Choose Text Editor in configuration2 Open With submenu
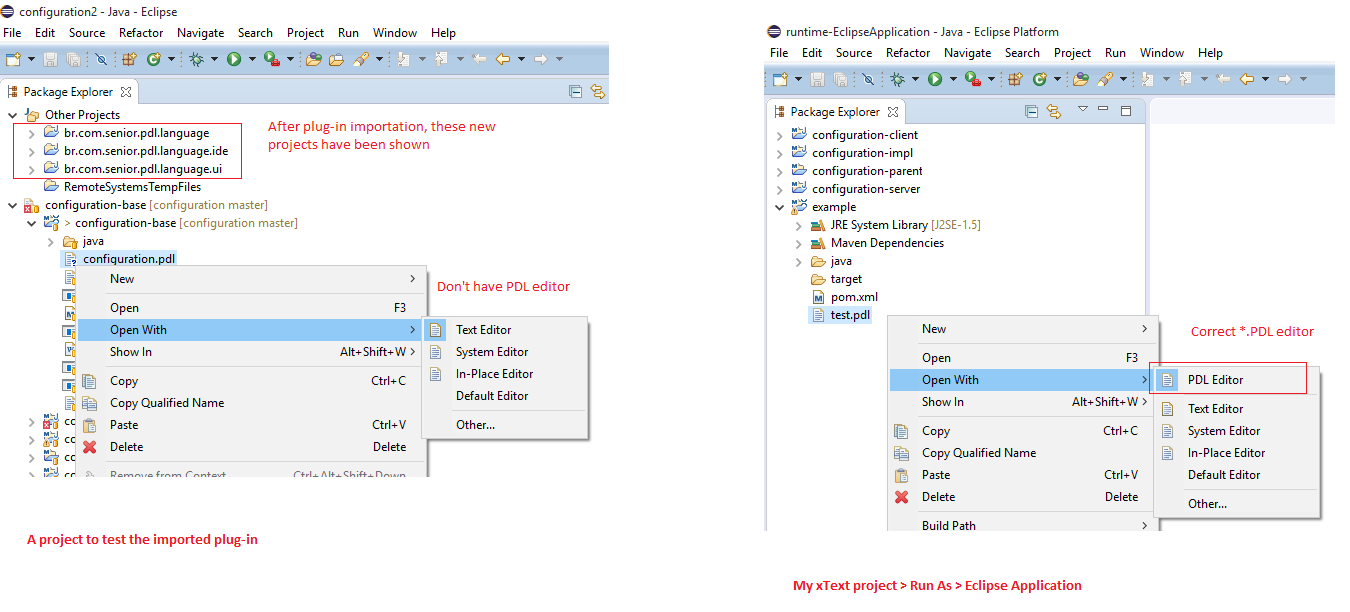The image size is (1350, 612). coord(504,330)
